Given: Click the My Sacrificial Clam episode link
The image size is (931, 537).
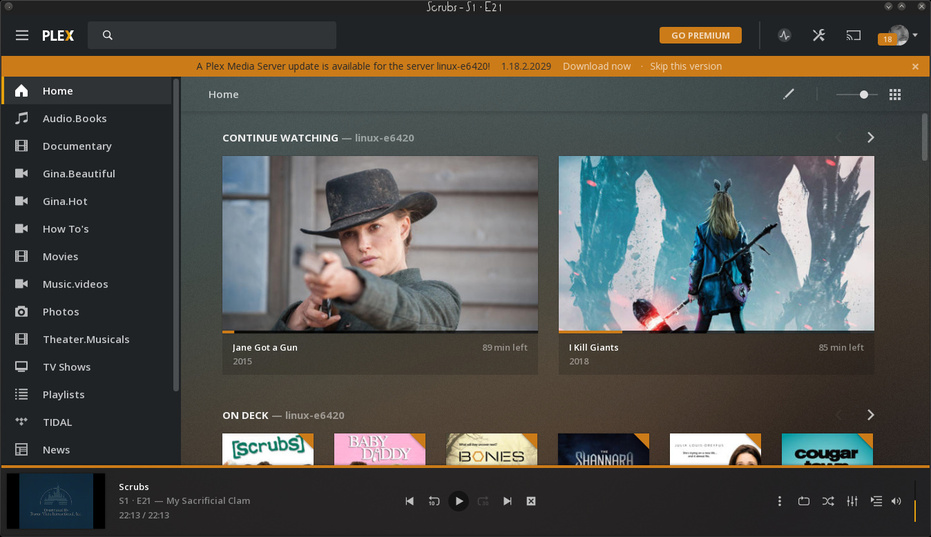Looking at the screenshot, I should [208, 501].
